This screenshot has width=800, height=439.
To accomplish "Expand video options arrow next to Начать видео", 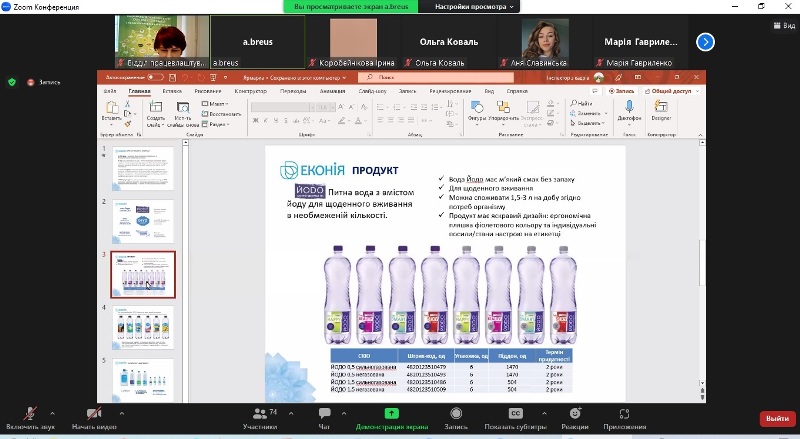I will coord(121,413).
